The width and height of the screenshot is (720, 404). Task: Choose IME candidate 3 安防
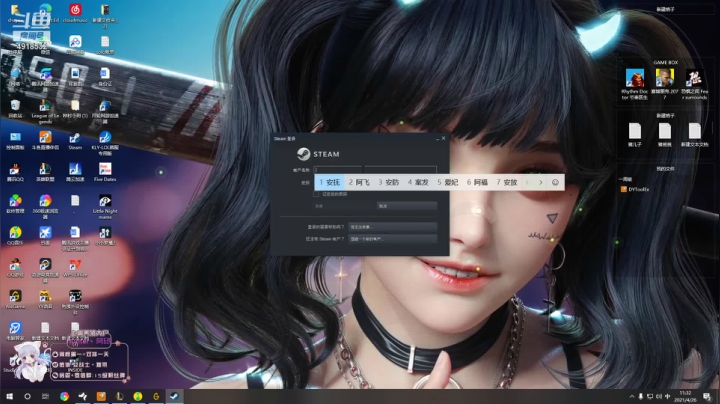(388, 182)
